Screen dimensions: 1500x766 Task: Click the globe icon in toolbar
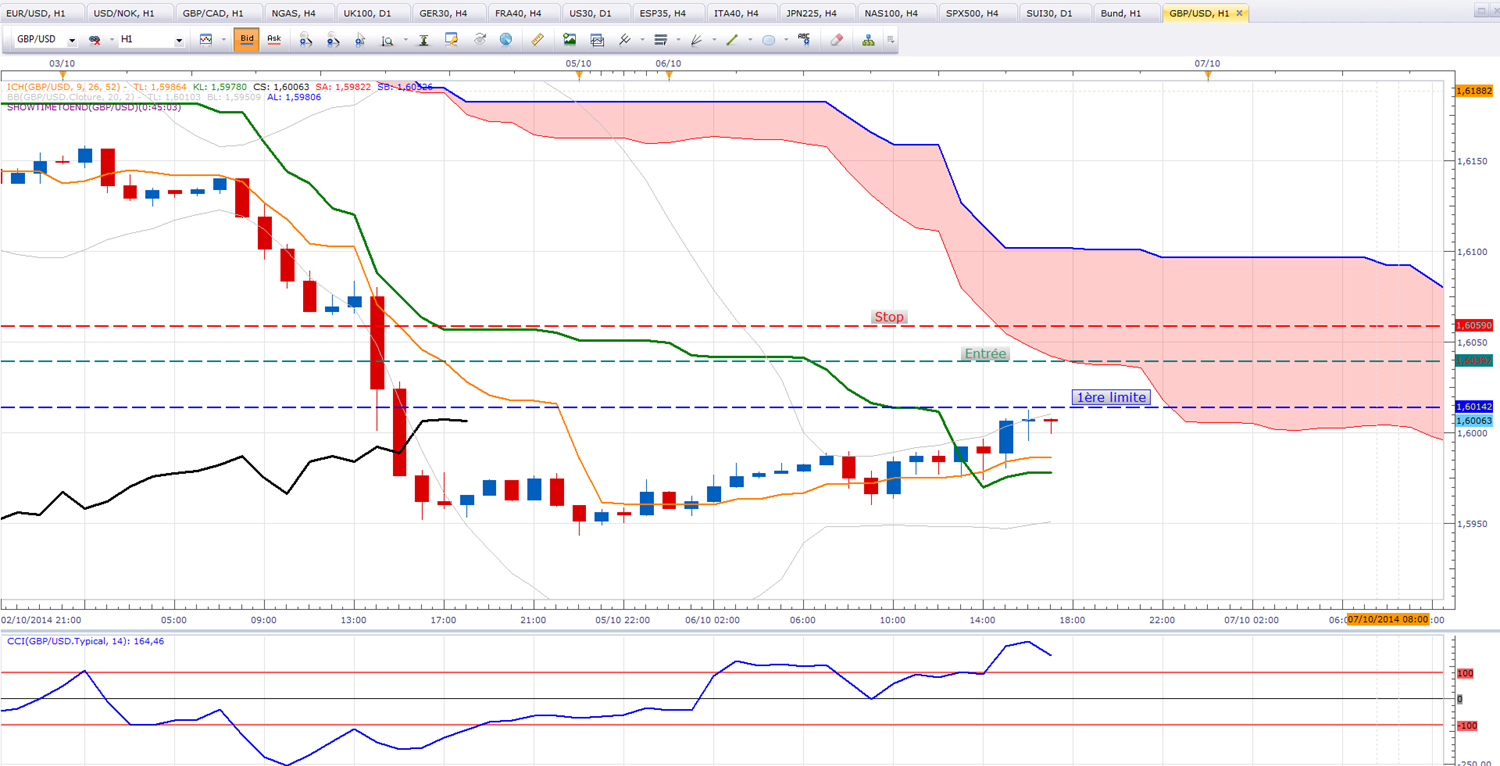pyautogui.click(x=506, y=40)
